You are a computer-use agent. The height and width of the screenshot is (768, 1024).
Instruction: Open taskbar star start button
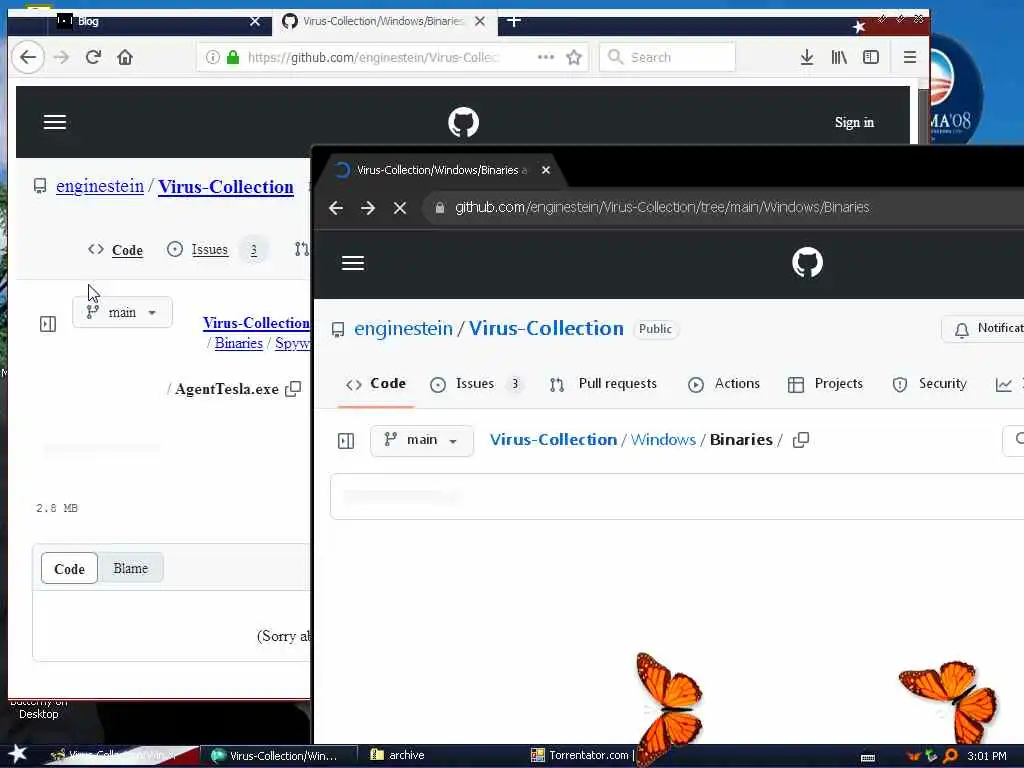[x=18, y=754]
